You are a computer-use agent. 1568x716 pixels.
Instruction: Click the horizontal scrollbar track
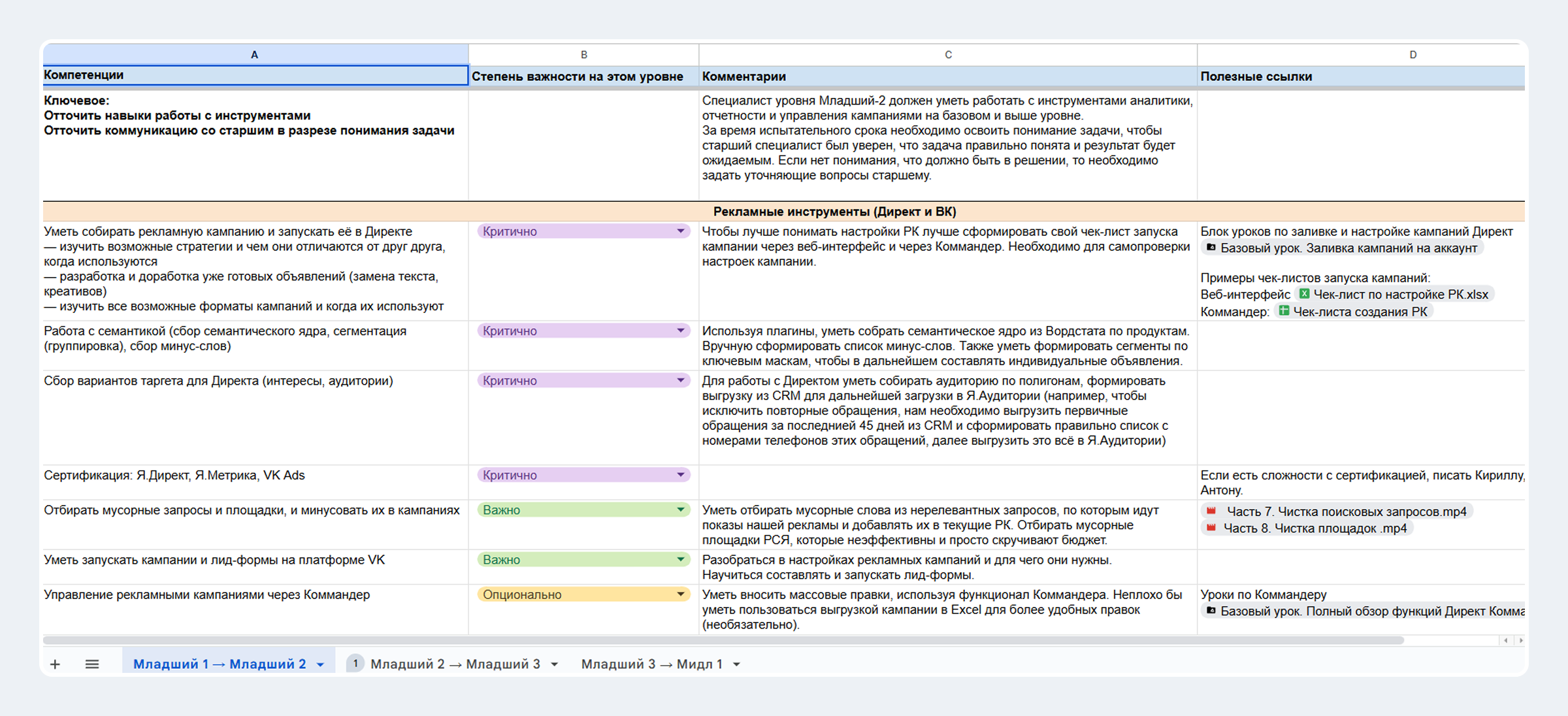(x=1450, y=640)
